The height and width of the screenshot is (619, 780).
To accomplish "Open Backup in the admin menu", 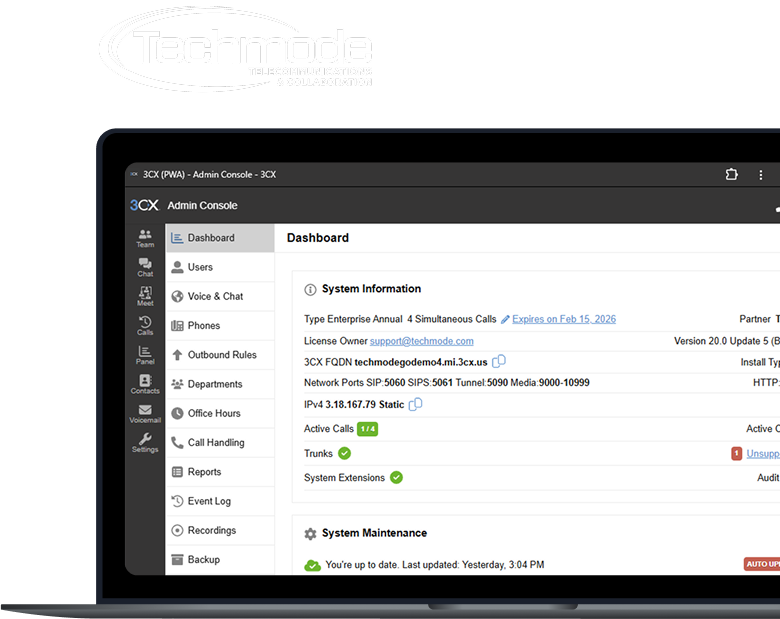I will pos(220,560).
